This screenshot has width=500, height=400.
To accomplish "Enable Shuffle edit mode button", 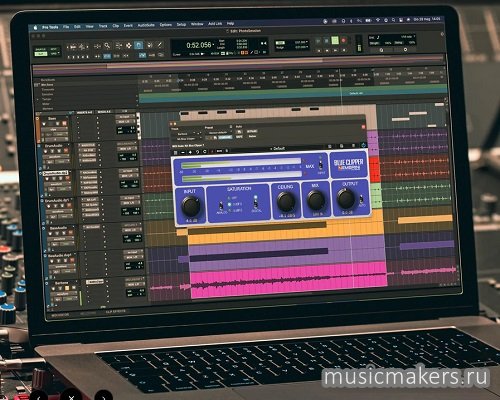I will (41, 49).
